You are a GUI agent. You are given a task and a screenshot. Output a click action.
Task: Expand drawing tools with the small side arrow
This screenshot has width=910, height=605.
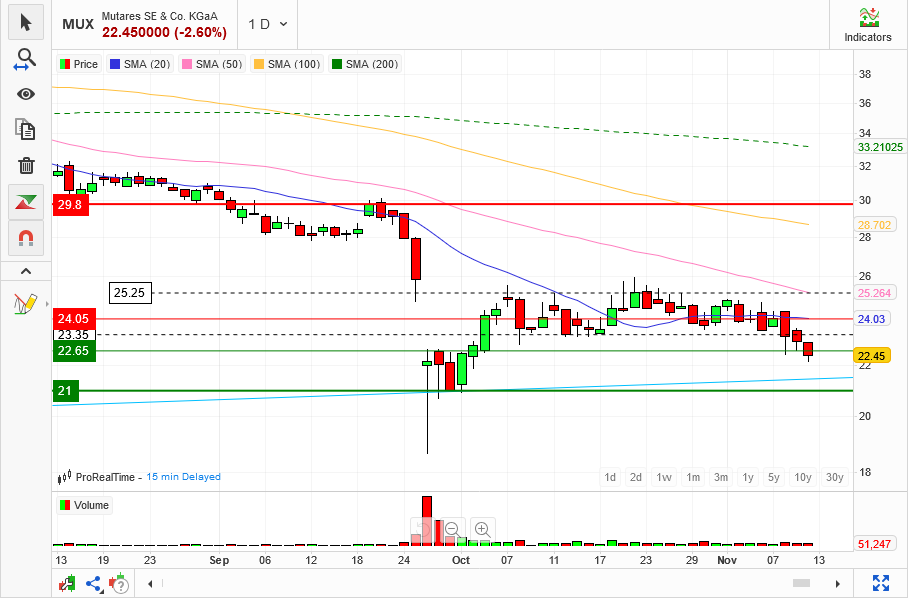pos(47,304)
